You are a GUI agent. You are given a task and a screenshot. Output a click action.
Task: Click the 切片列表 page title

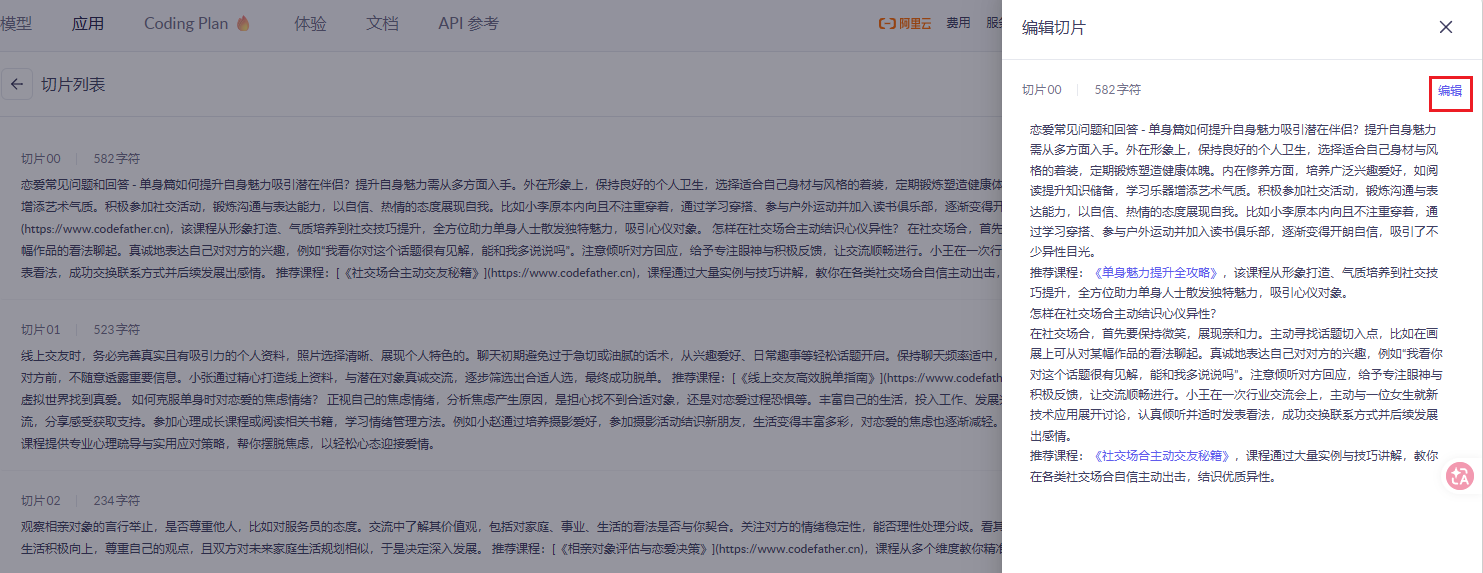tap(73, 85)
